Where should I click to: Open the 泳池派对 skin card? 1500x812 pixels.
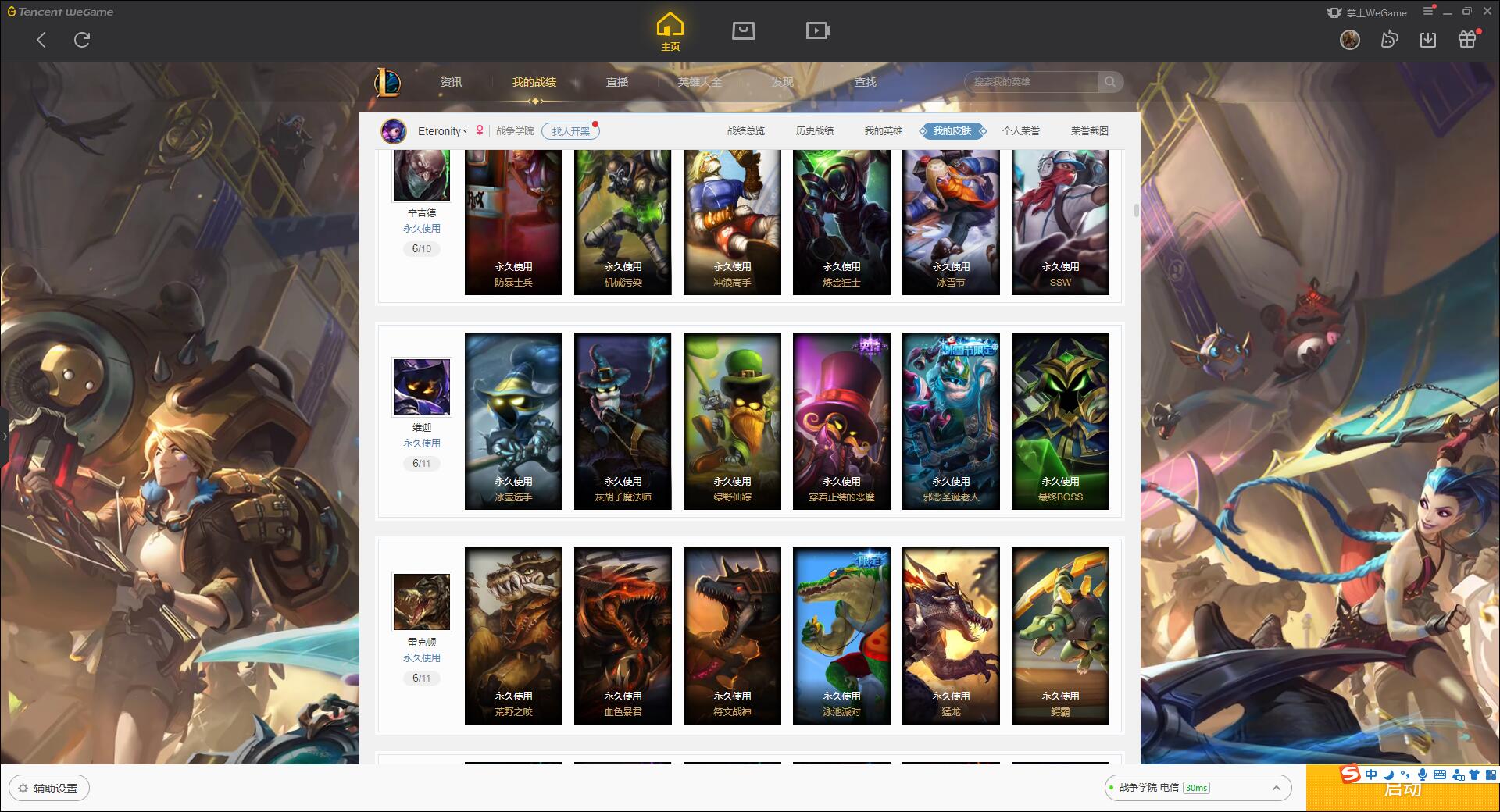click(841, 636)
